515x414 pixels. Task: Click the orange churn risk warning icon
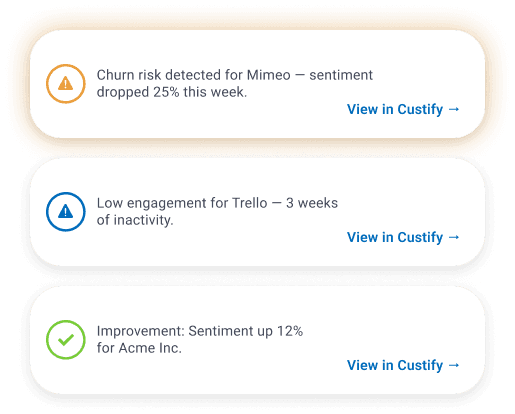tap(66, 83)
